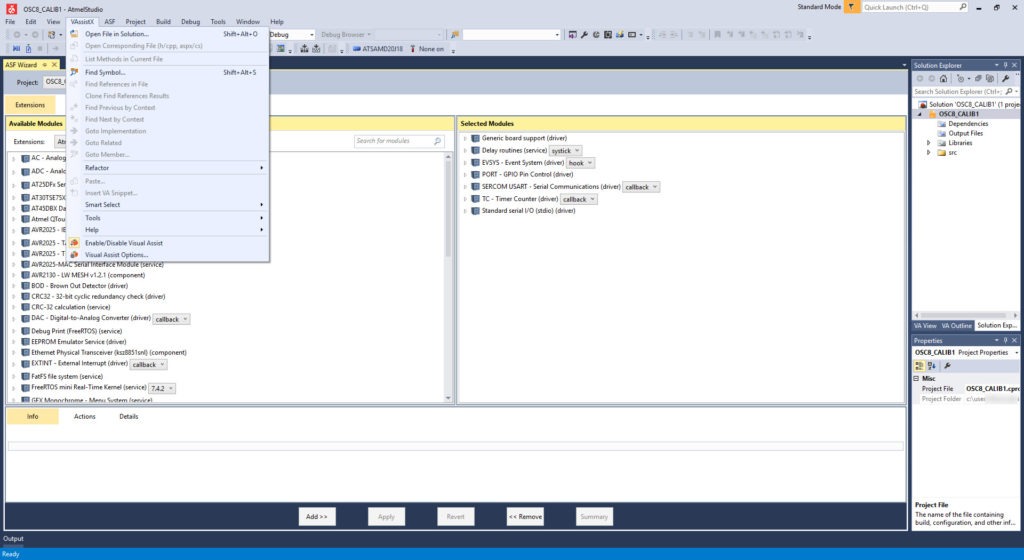Open callback dropdown for SERCOM USART

point(641,187)
